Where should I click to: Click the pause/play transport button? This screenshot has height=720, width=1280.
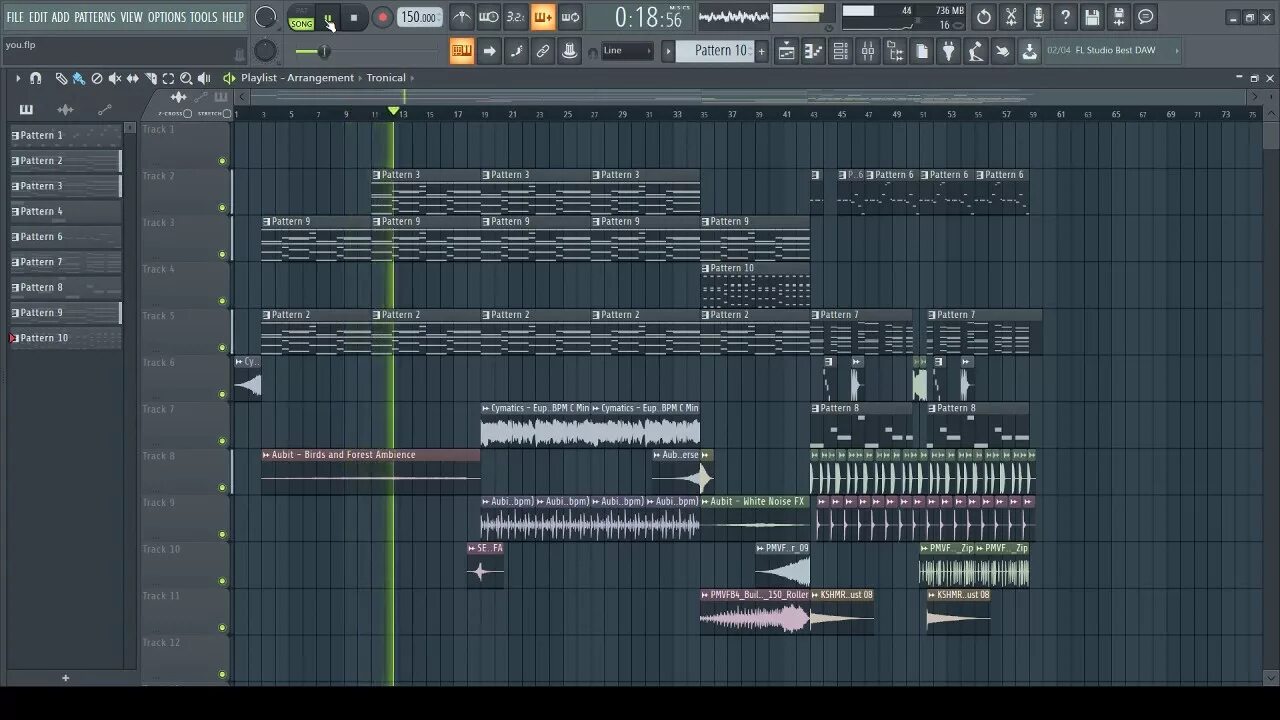click(328, 18)
